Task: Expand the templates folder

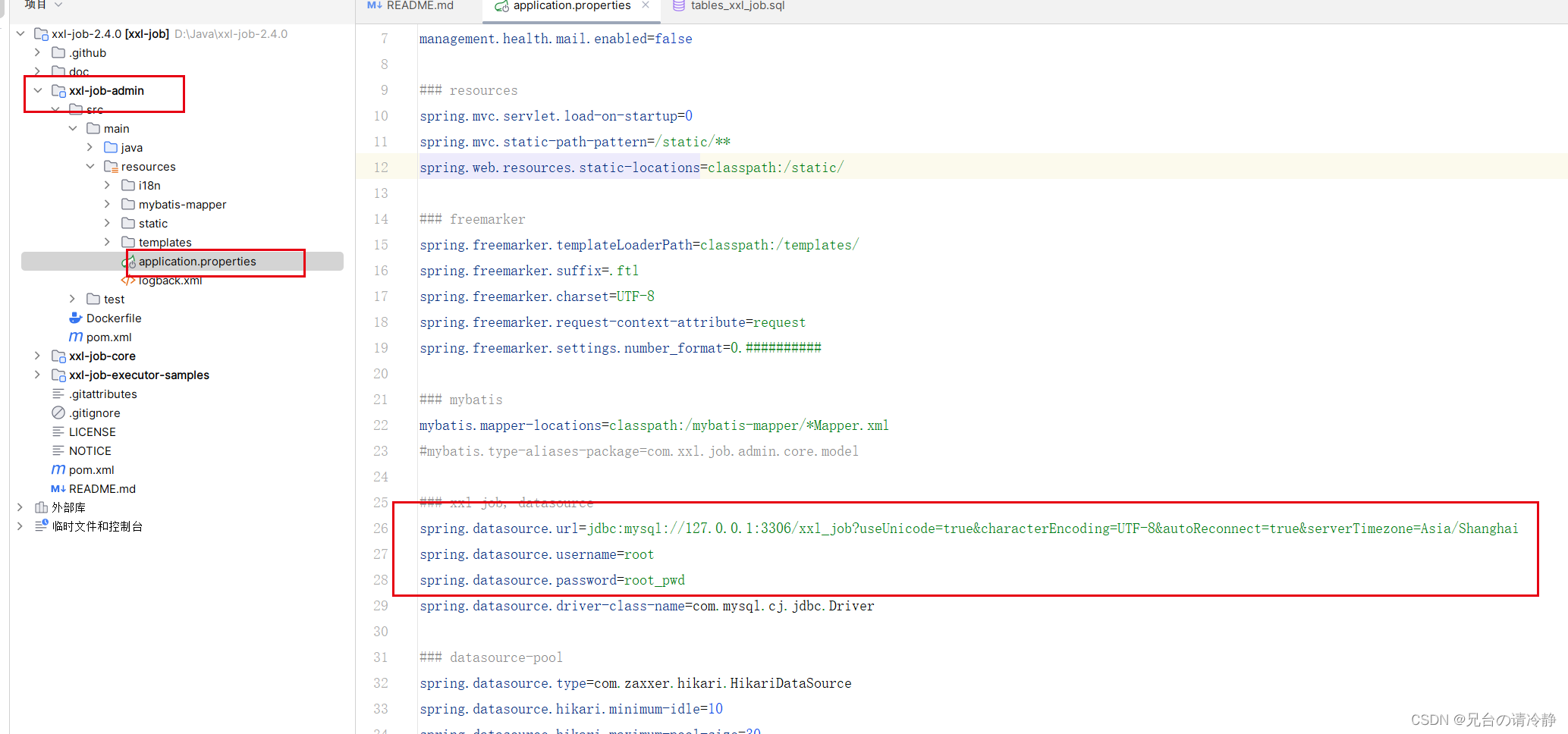Action: point(108,242)
